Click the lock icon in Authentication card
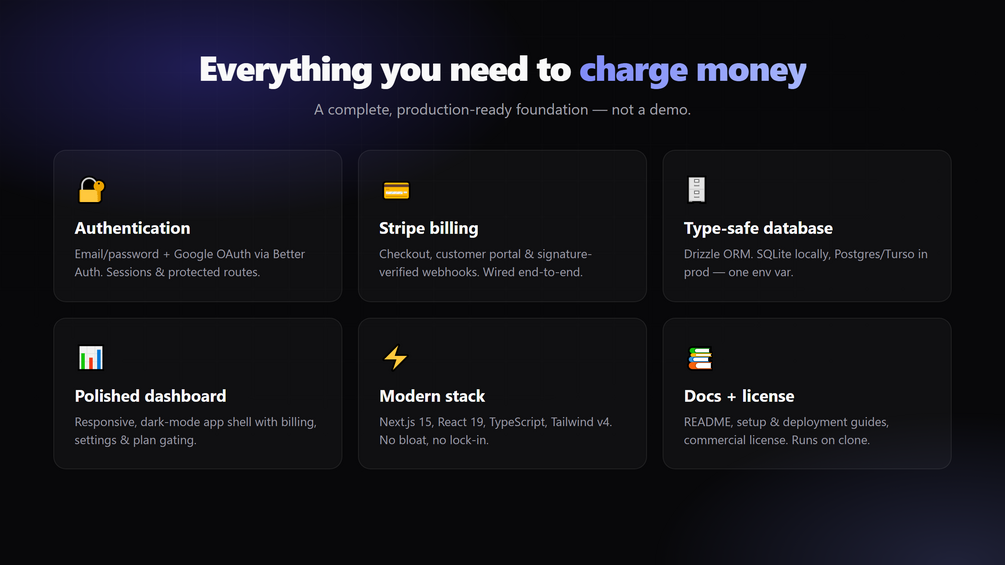The width and height of the screenshot is (1005, 565). pos(90,190)
